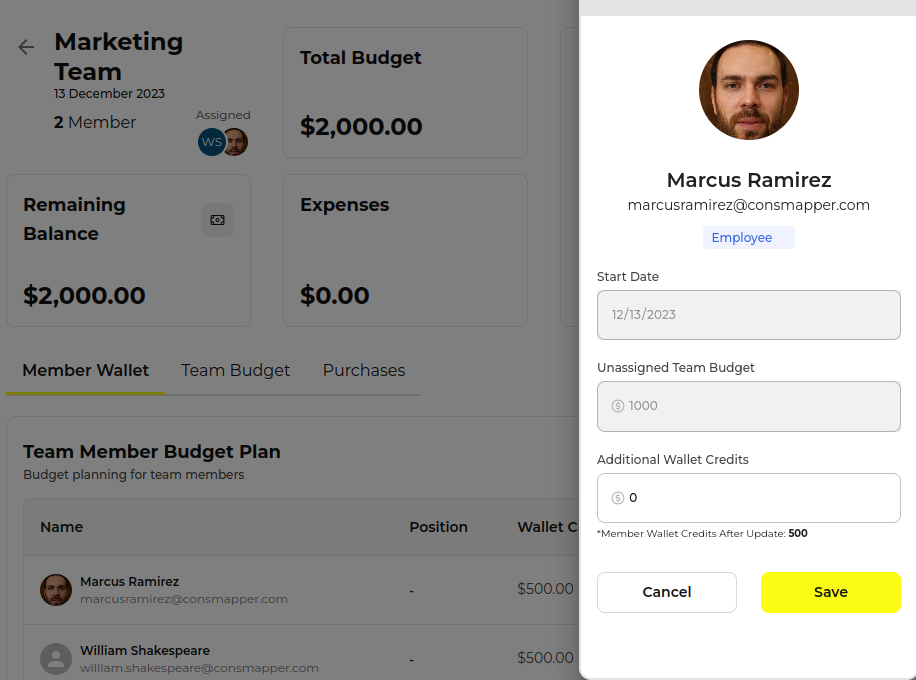Viewport: 916px width, 680px height.
Task: Switch to the Member Wallet tab
Action: [85, 370]
